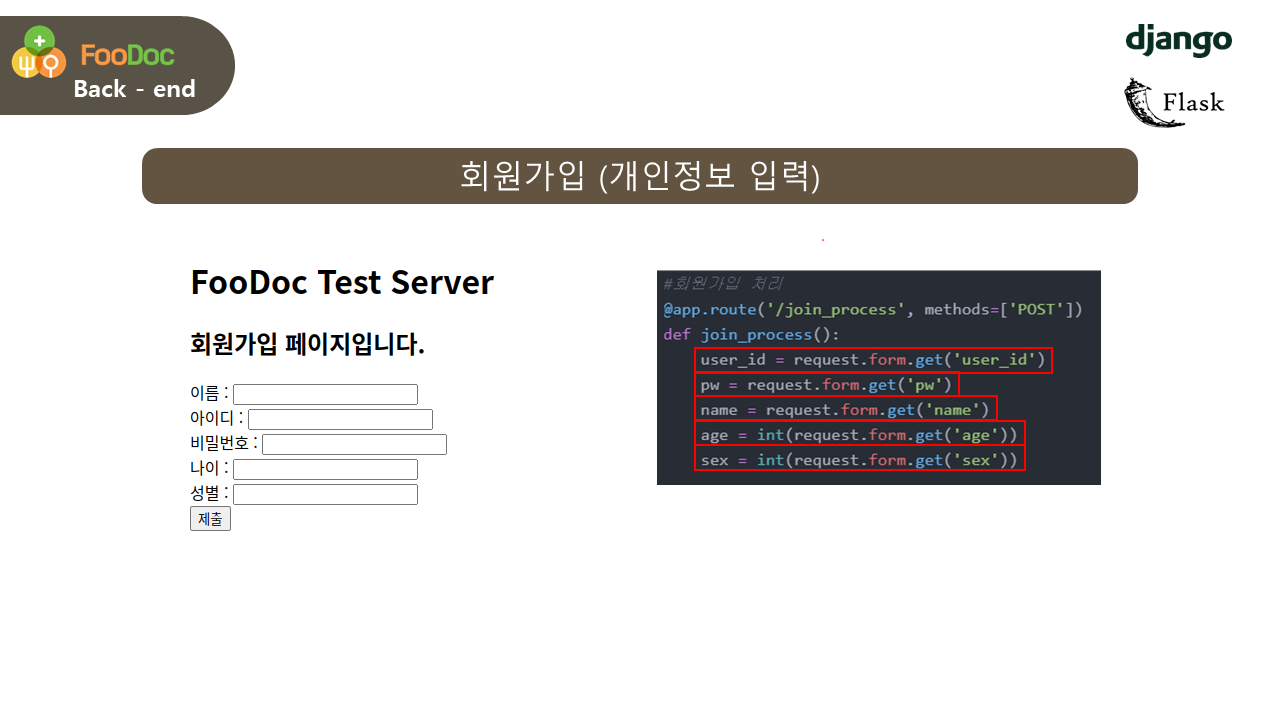Click the FooDoc brand name text

tap(128, 55)
